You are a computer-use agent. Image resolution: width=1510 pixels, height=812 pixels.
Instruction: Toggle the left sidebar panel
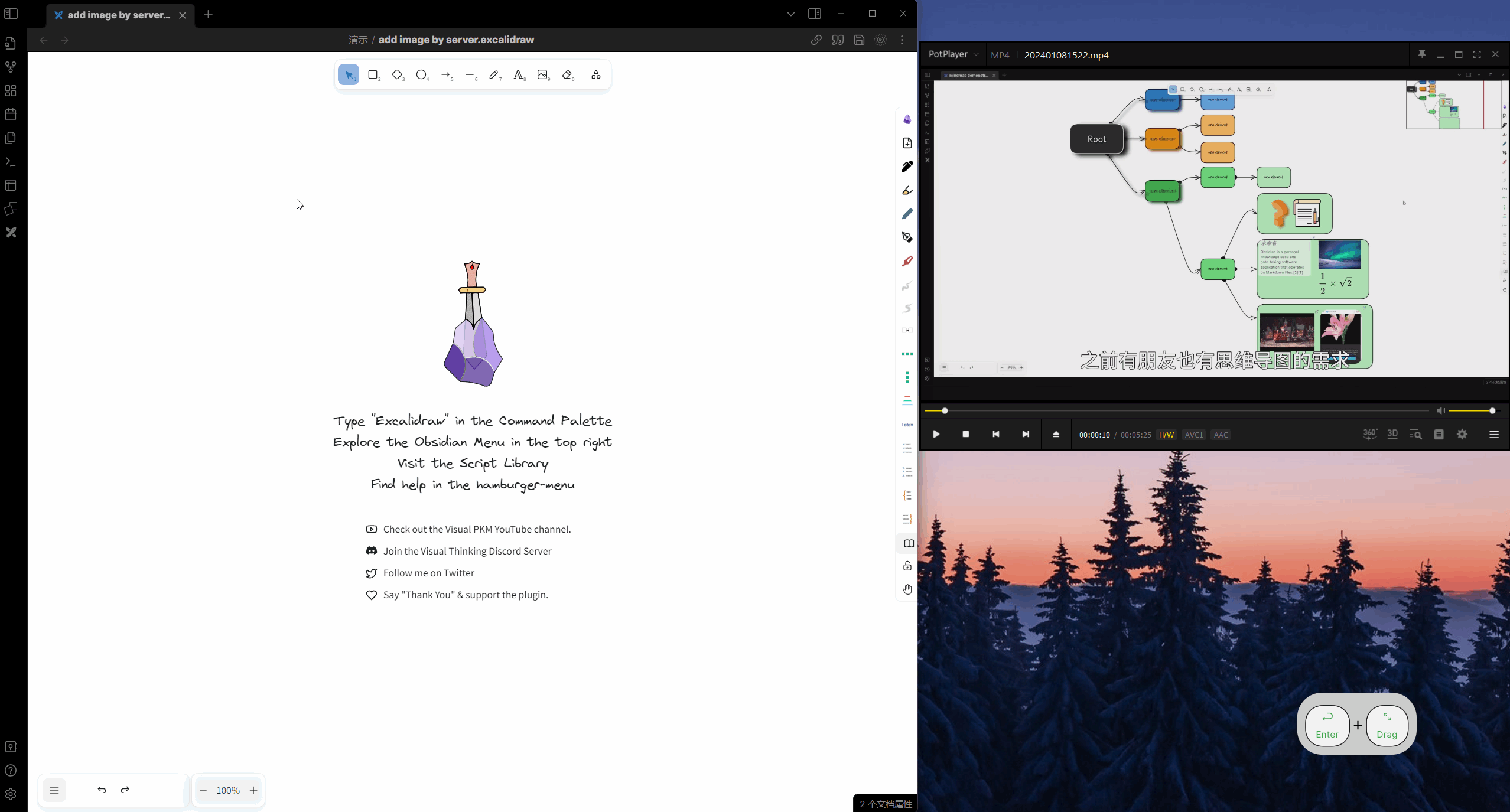[11, 14]
